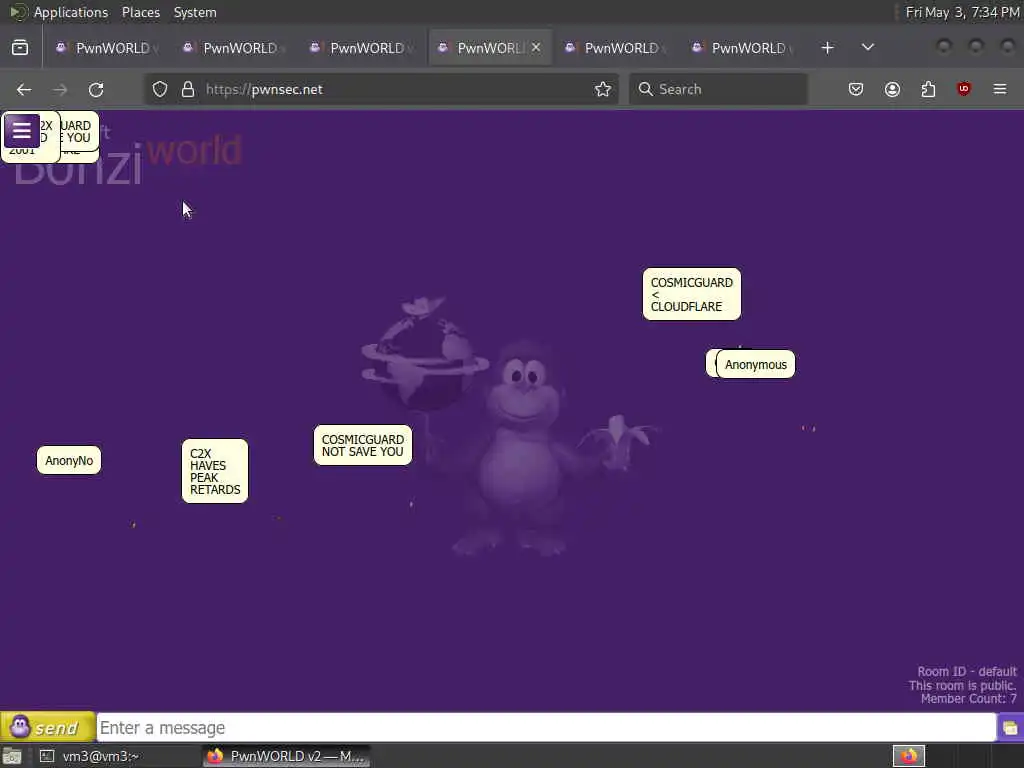
Task: Open tracking protection shield icon
Action: pos(160,89)
